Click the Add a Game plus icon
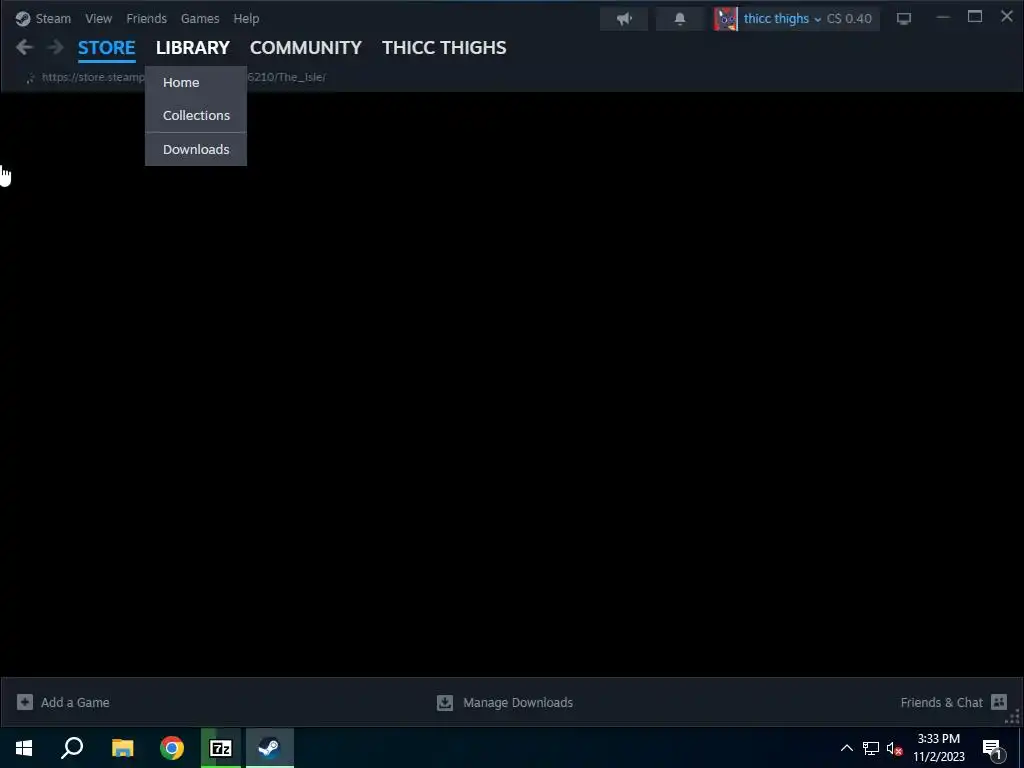The image size is (1024, 768). click(25, 702)
